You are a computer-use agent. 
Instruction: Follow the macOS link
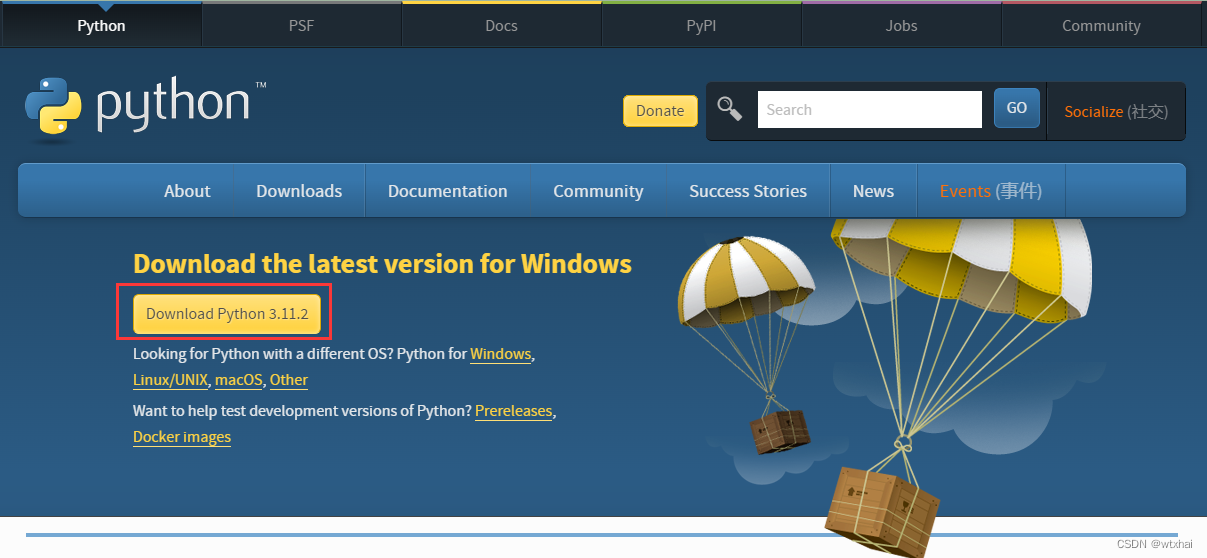pos(238,380)
